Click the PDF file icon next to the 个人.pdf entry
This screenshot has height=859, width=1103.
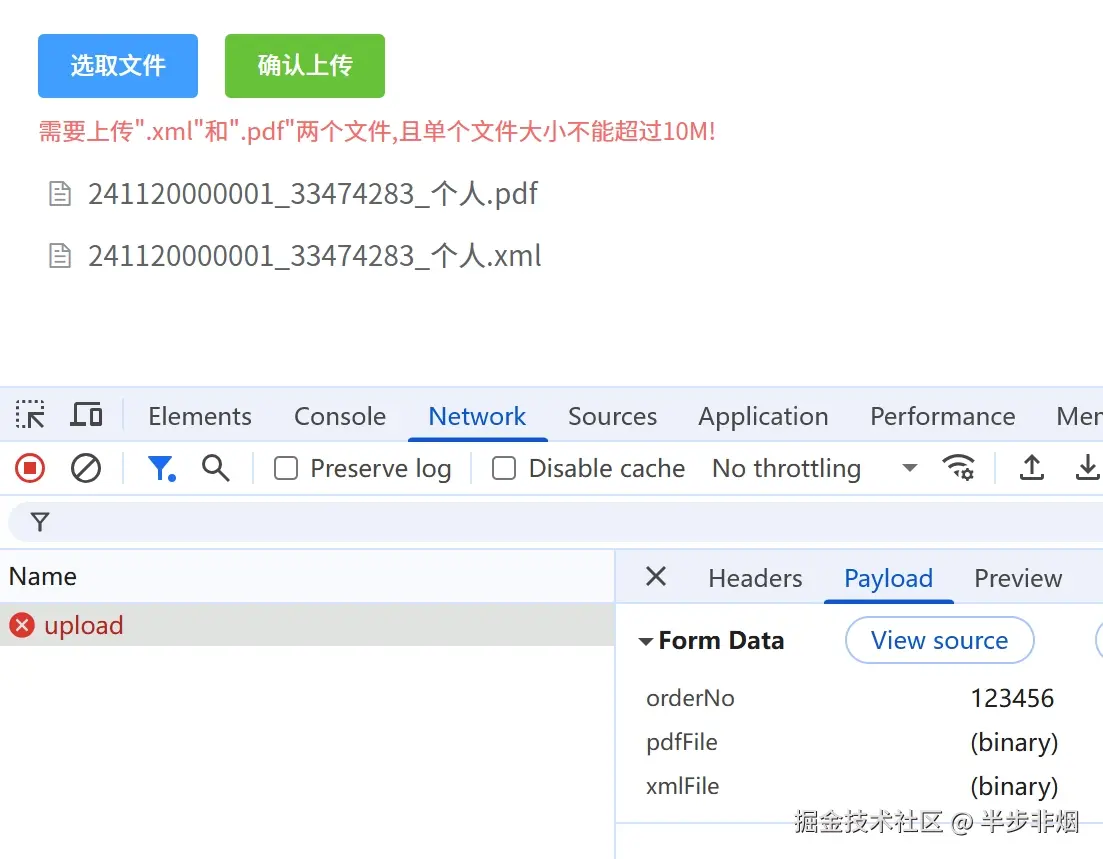pos(60,193)
